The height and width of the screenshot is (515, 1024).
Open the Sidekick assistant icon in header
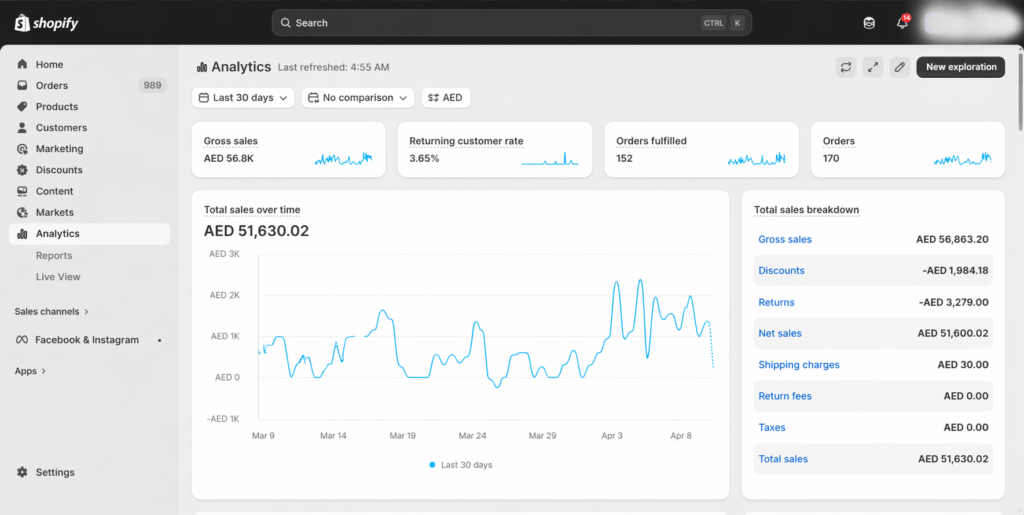(x=869, y=23)
